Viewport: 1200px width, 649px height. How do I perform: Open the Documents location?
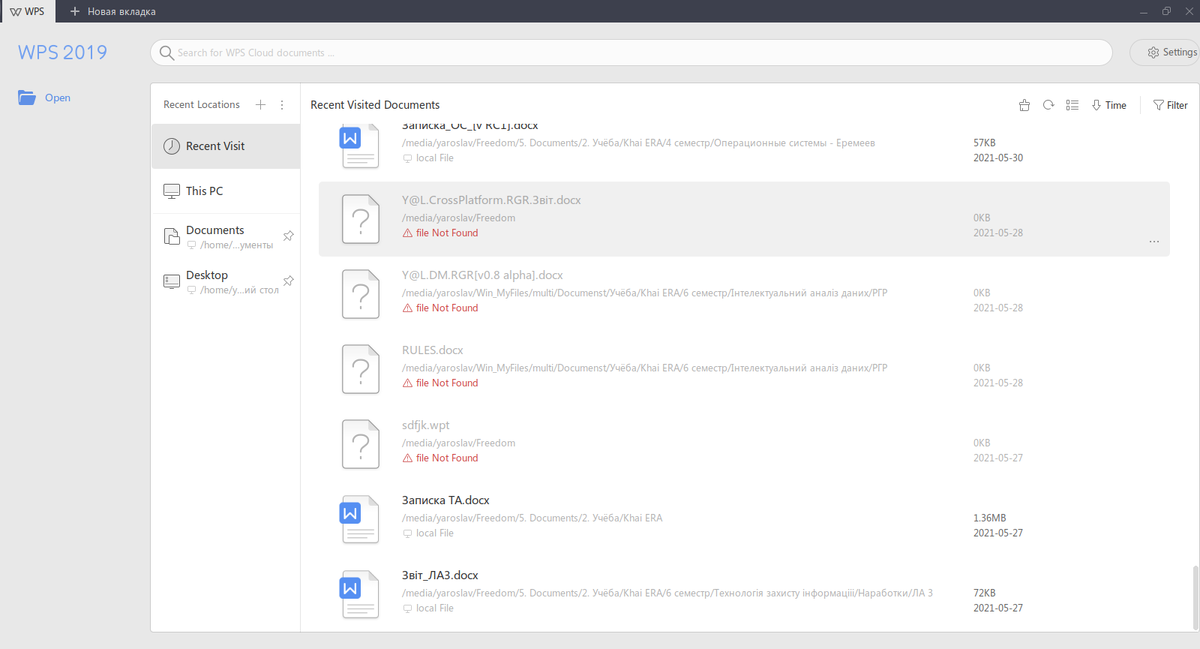coord(226,236)
